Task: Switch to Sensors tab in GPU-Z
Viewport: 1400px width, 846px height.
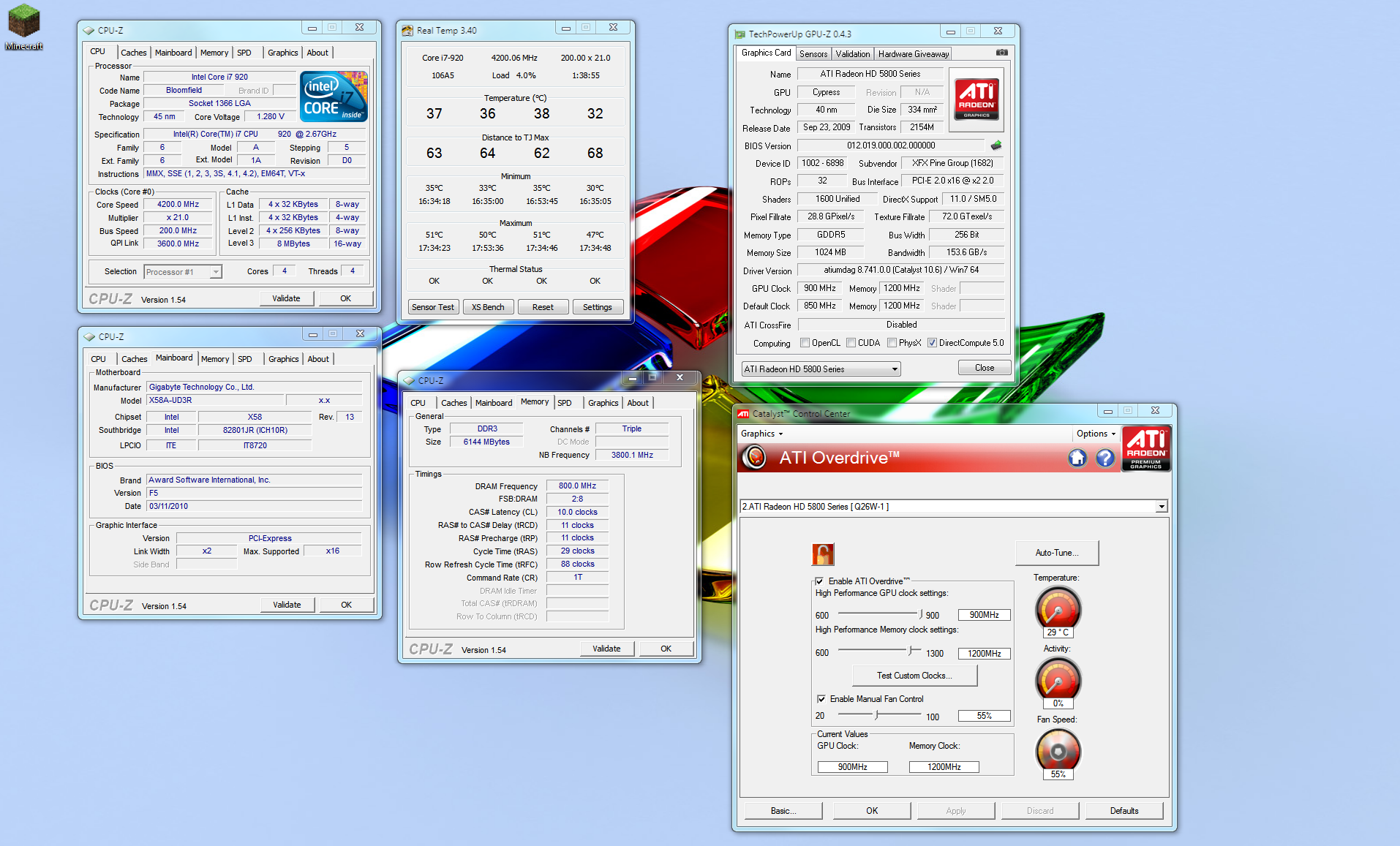Action: pyautogui.click(x=813, y=54)
